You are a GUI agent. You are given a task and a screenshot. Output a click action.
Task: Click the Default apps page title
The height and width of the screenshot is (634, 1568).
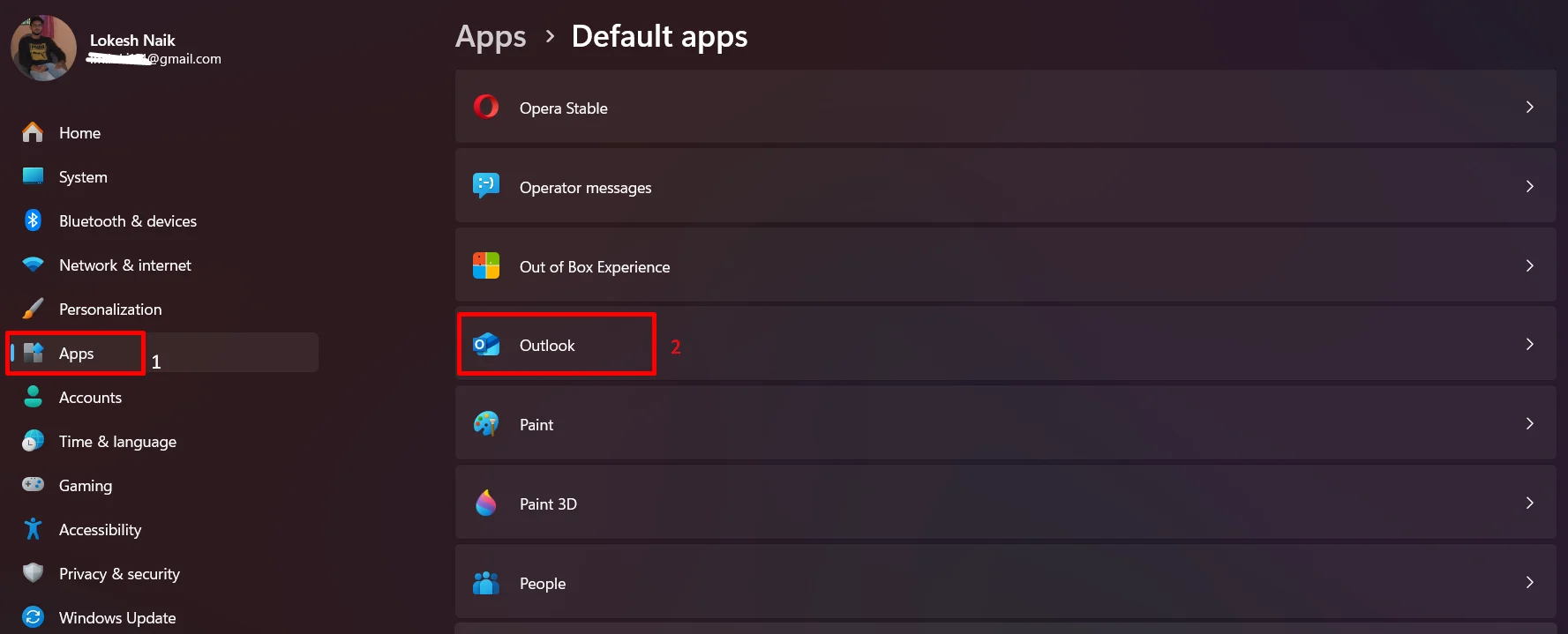point(659,37)
